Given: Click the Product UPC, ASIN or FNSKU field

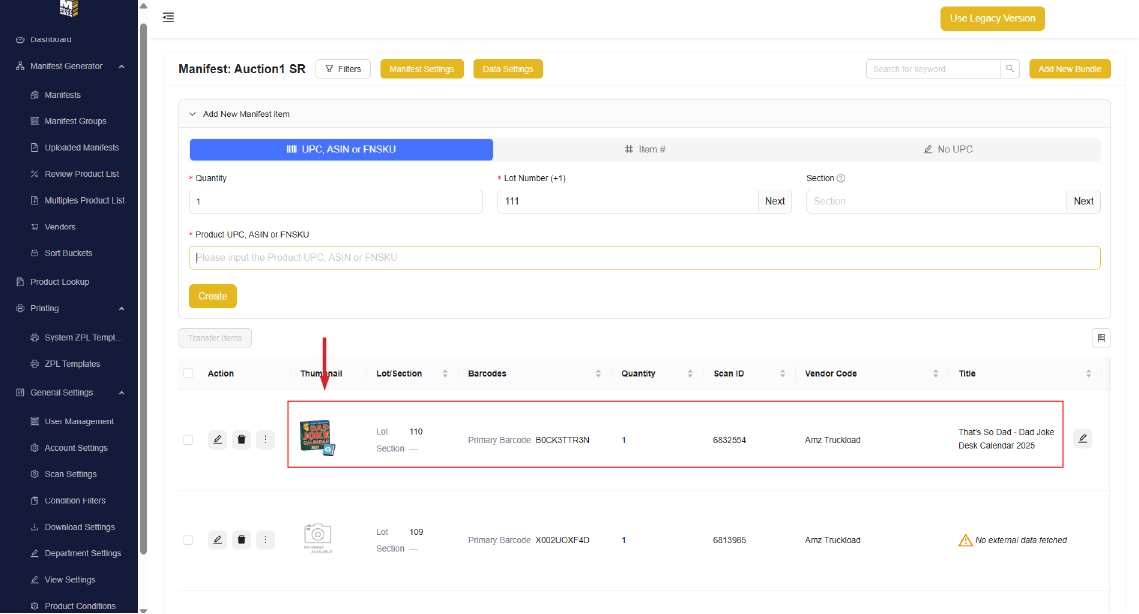Looking at the screenshot, I should [644, 258].
